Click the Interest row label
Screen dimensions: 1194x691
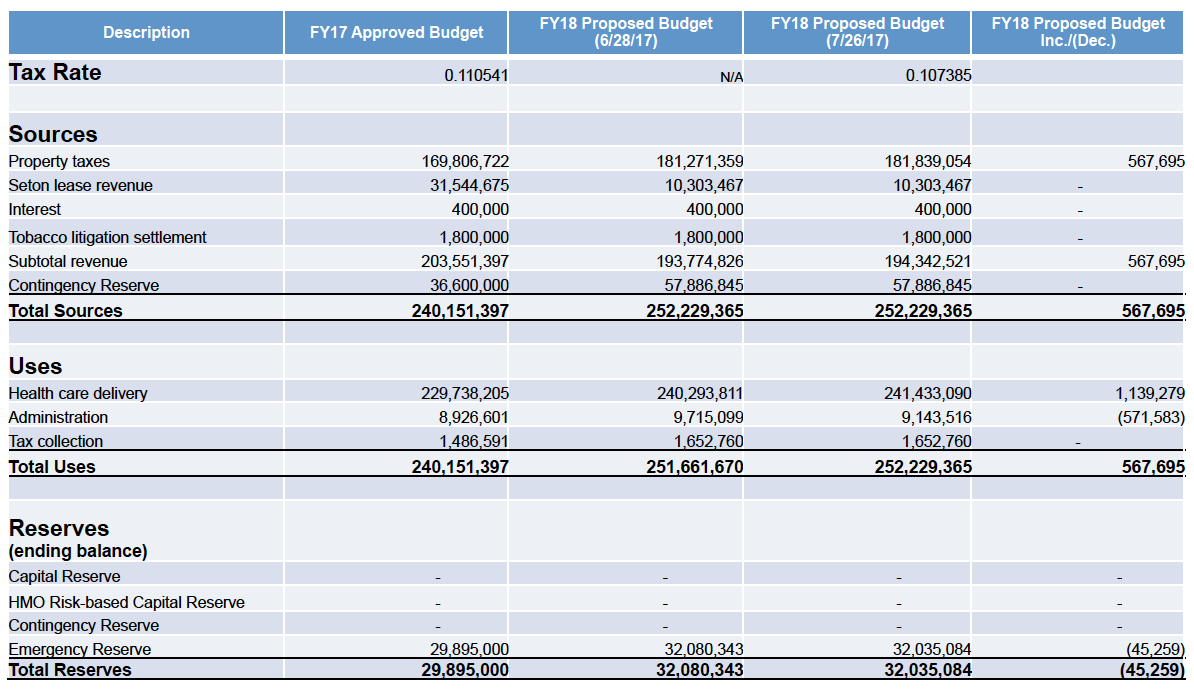[x=34, y=210]
